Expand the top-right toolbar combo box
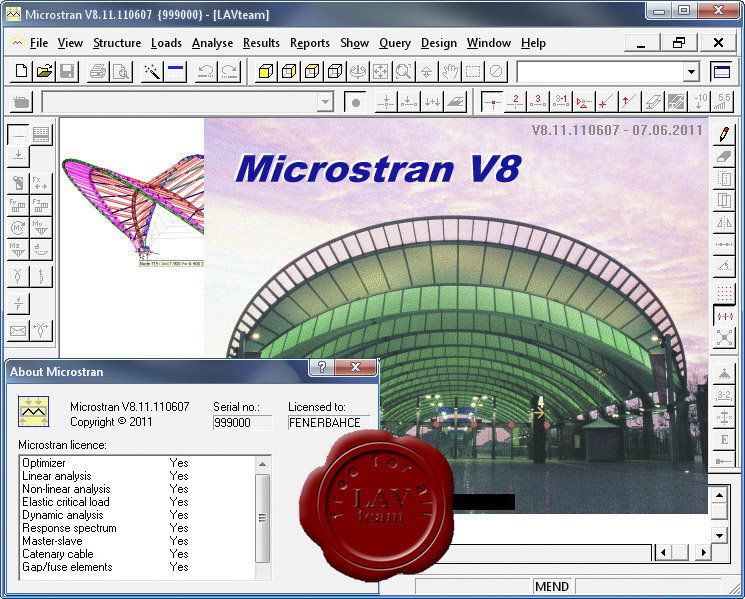The image size is (745, 599). click(691, 72)
